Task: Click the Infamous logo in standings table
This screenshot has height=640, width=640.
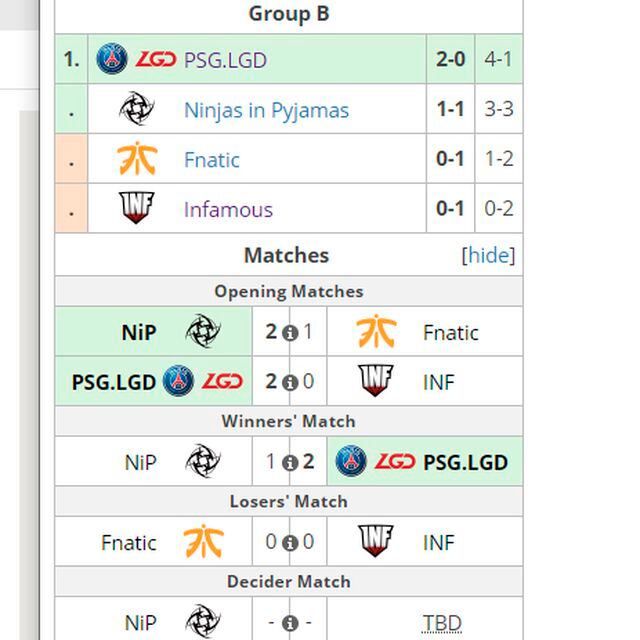Action: point(136,209)
